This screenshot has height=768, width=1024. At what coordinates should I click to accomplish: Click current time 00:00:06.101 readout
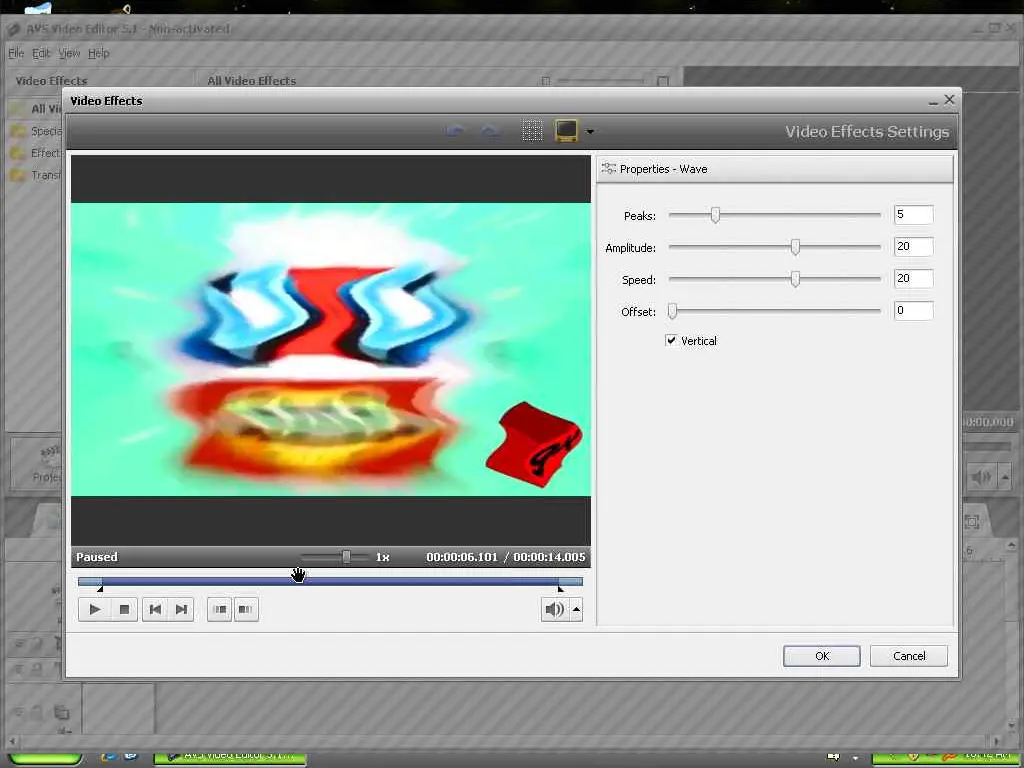click(462, 557)
